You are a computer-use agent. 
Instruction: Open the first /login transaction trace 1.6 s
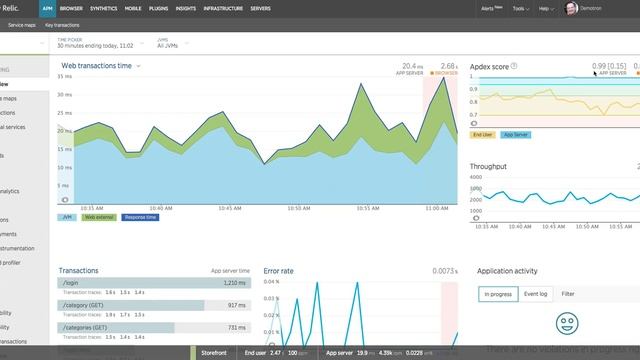[x=110, y=293]
